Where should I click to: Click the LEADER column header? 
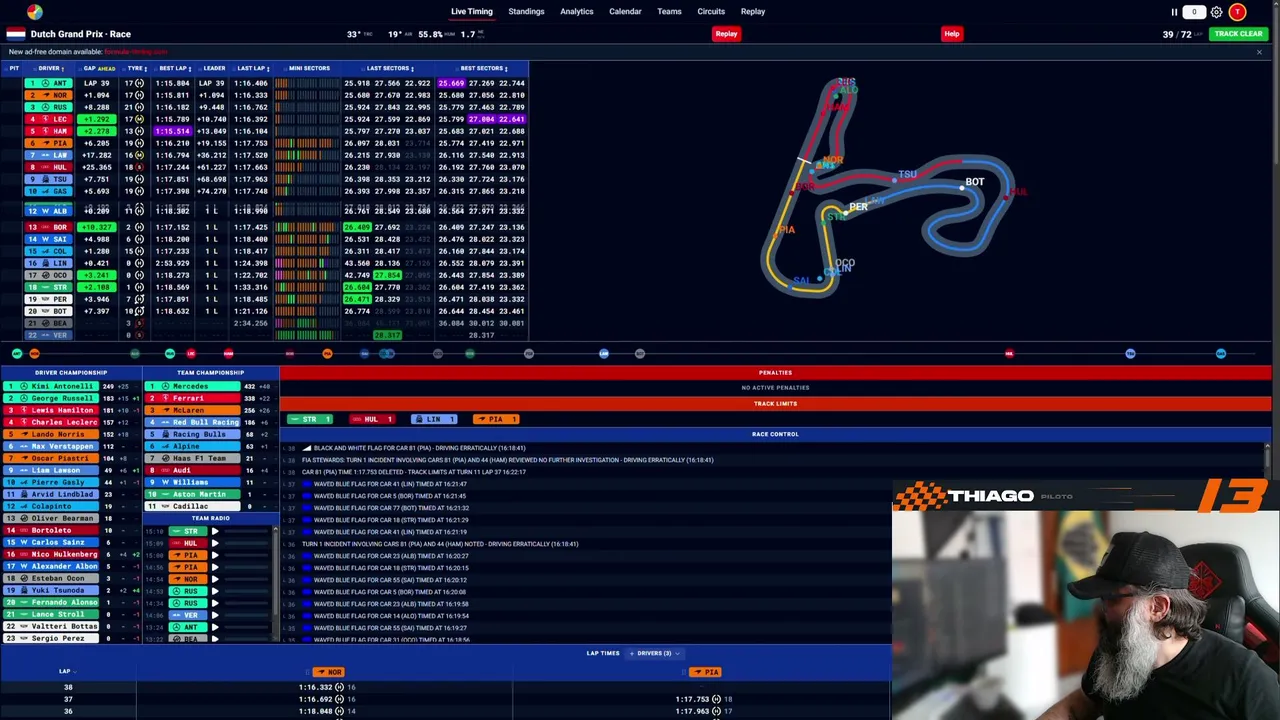(214, 68)
